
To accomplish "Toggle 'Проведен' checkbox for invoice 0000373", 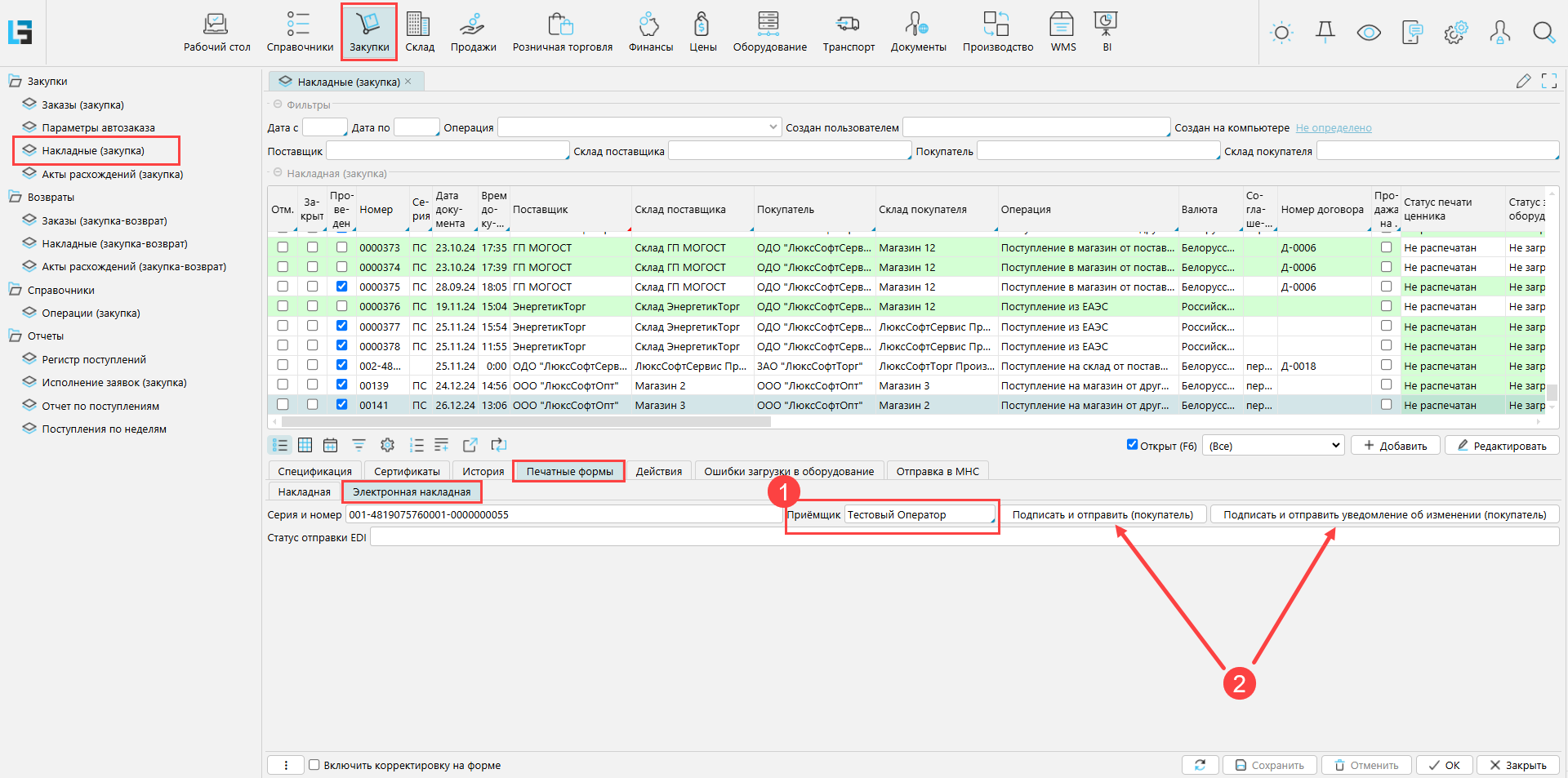I will 341,247.
